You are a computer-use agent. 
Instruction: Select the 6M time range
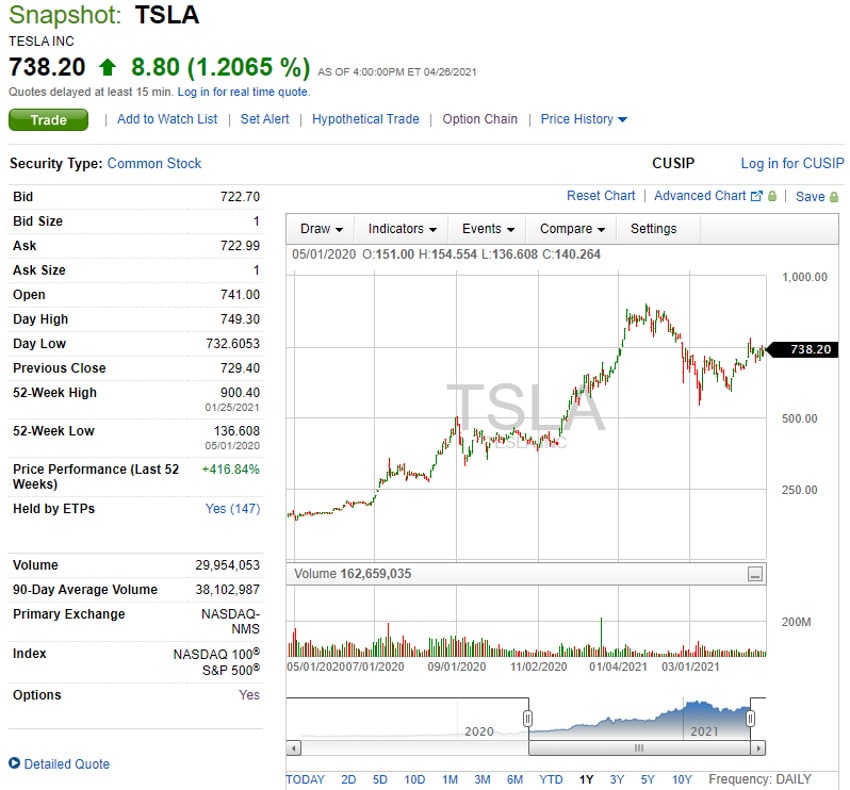[x=515, y=780]
